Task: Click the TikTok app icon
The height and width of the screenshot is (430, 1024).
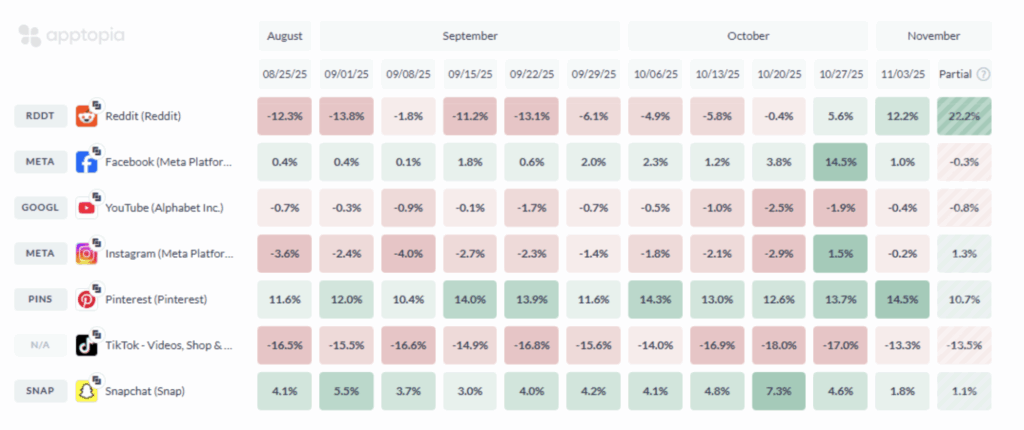Action: [x=88, y=345]
